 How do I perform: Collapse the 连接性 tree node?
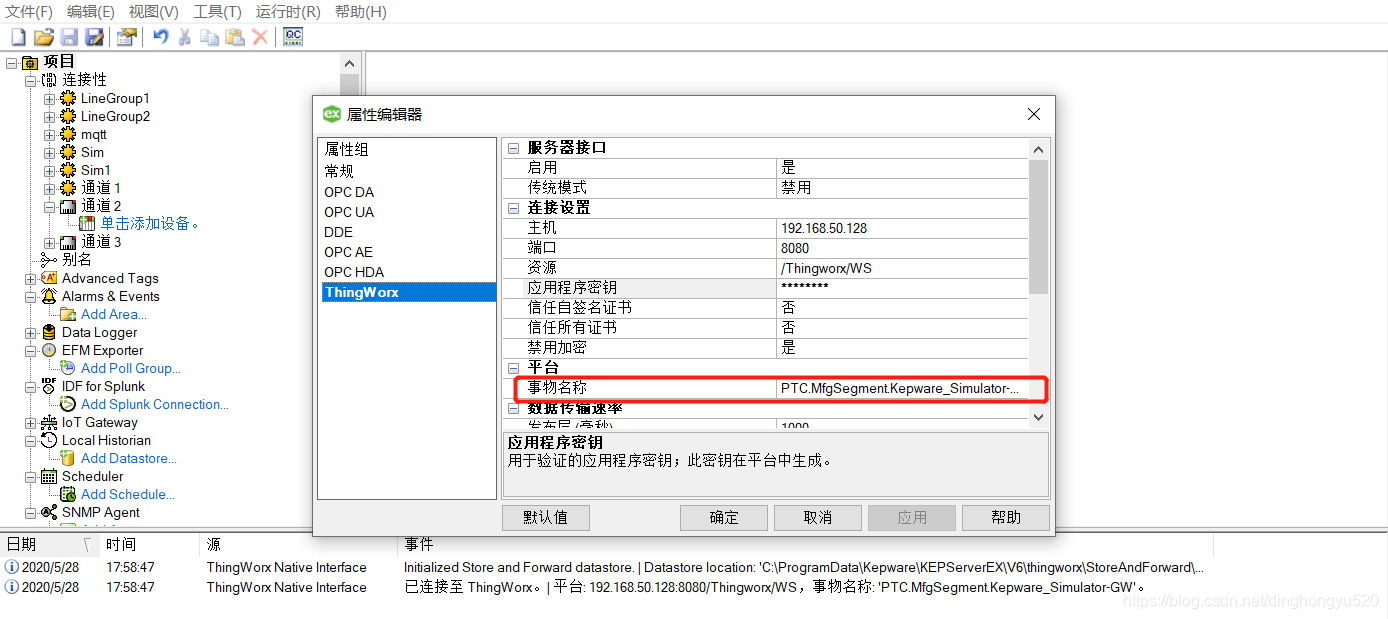[30, 80]
